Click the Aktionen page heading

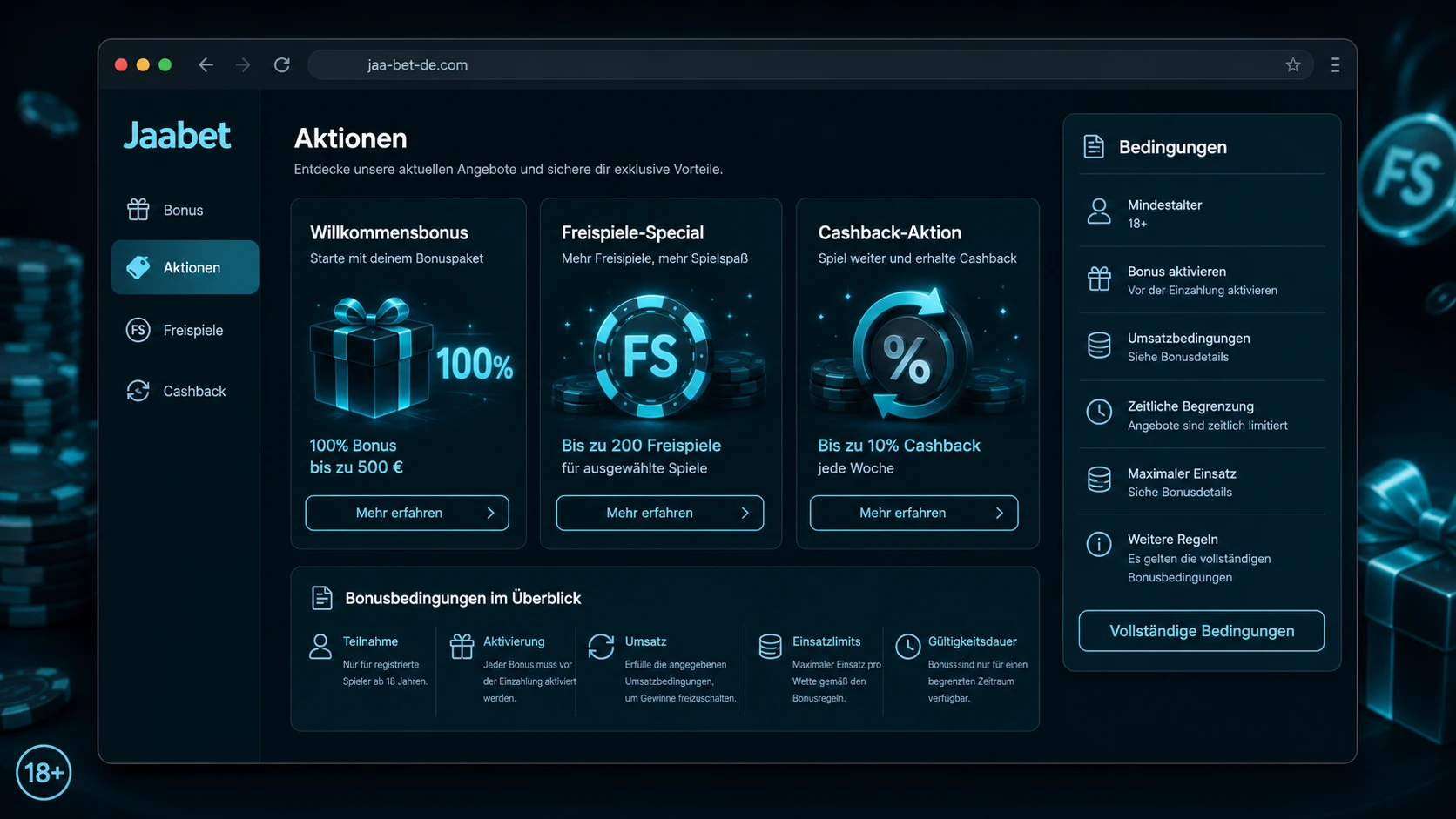tap(350, 138)
